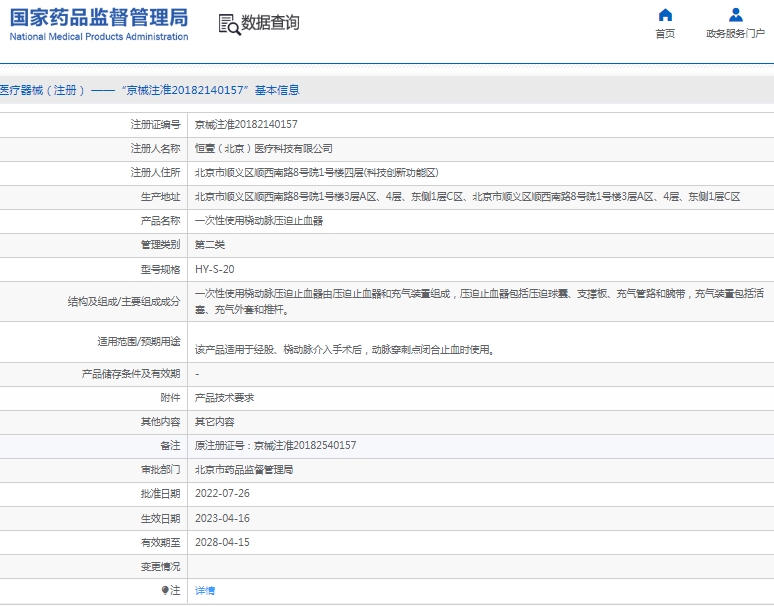Click the home (首页) house icon
774x606 pixels.
coord(665,15)
